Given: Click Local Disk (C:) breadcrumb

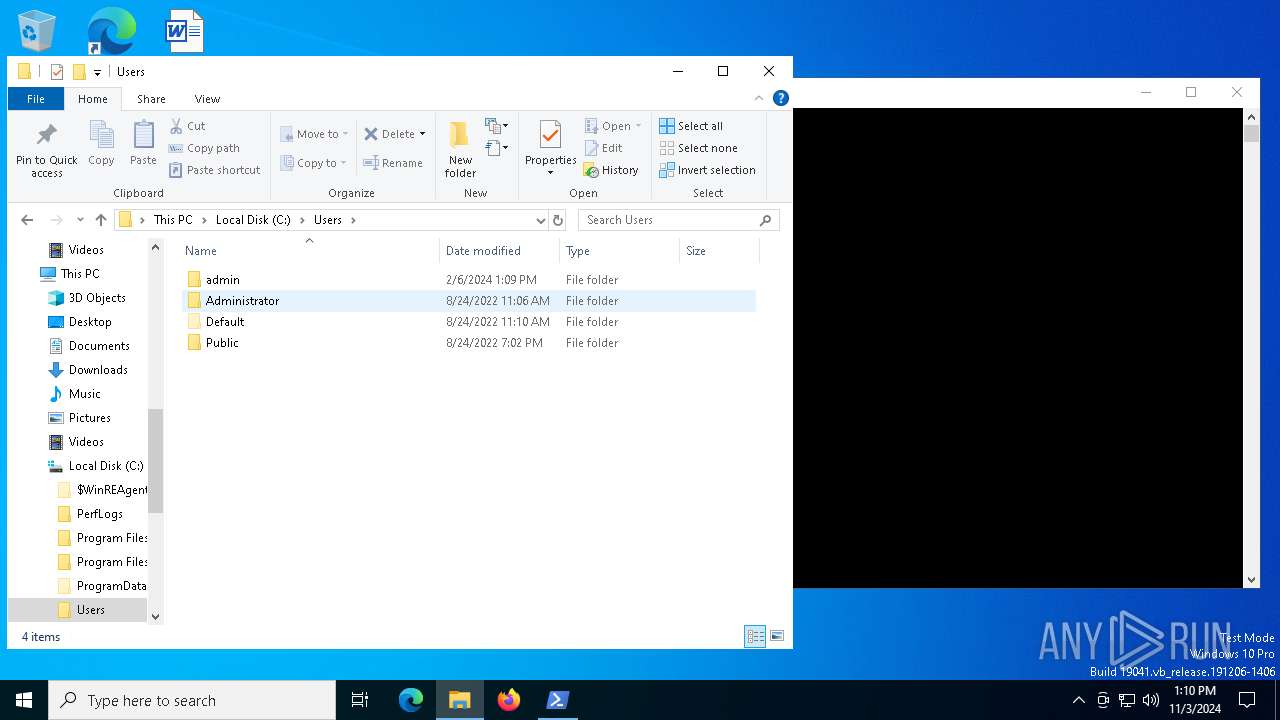Looking at the screenshot, I should point(253,220).
